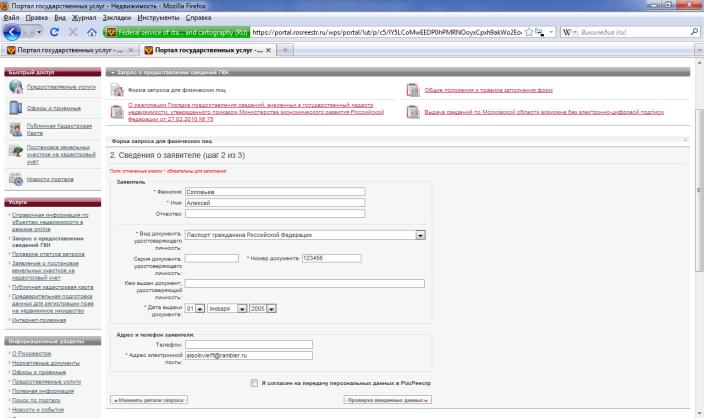Stop loading with the X toolbar icon
Viewport: 704px width, 418px height.
click(73, 32)
